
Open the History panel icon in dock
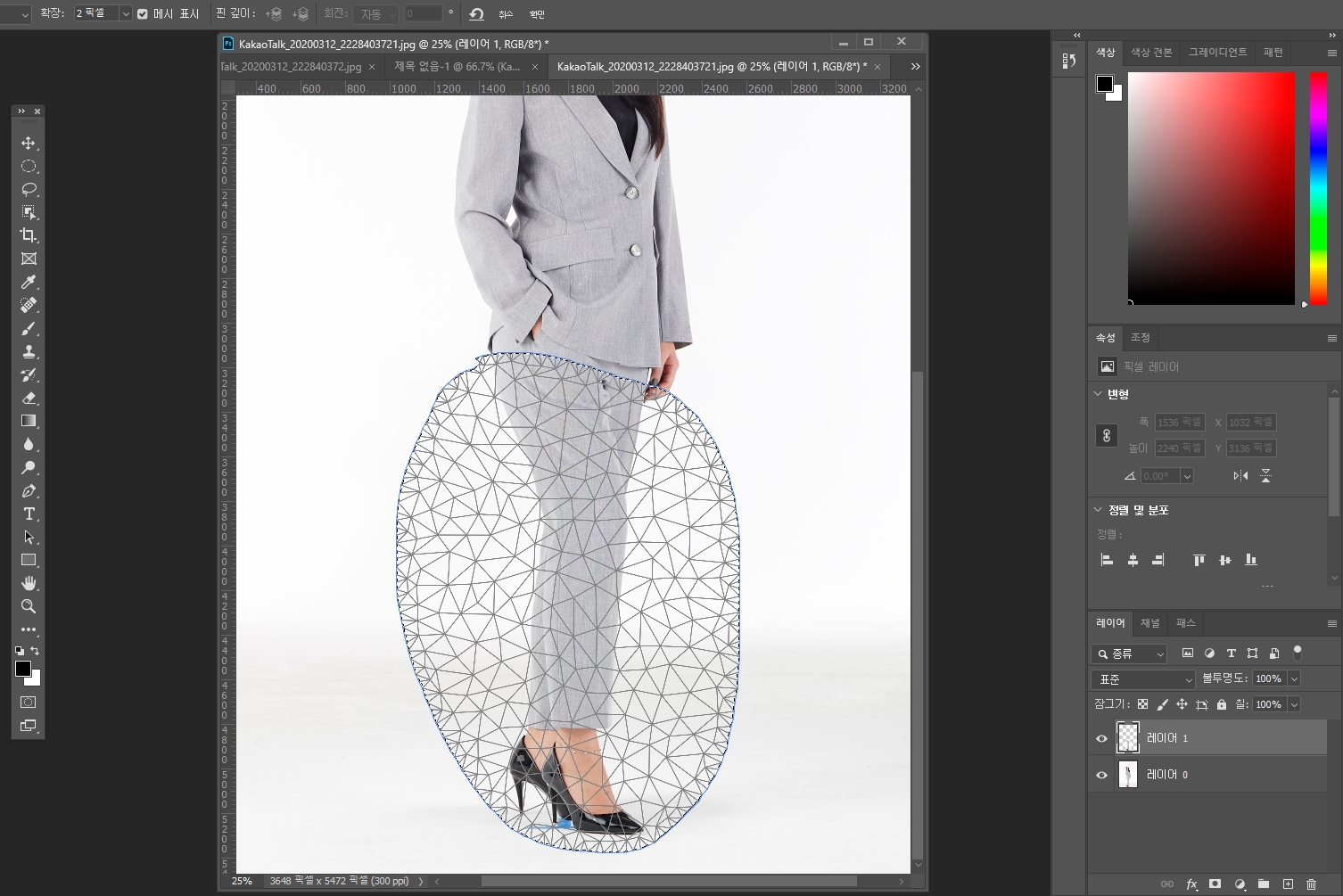pyautogui.click(x=1068, y=61)
